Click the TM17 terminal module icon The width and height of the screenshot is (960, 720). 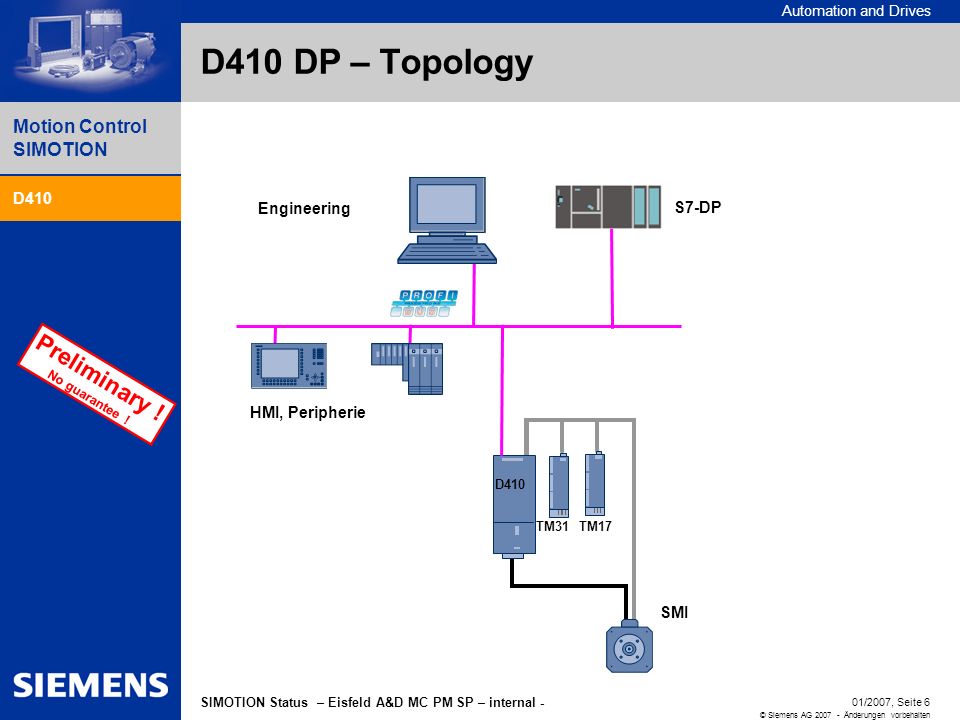[x=595, y=484]
